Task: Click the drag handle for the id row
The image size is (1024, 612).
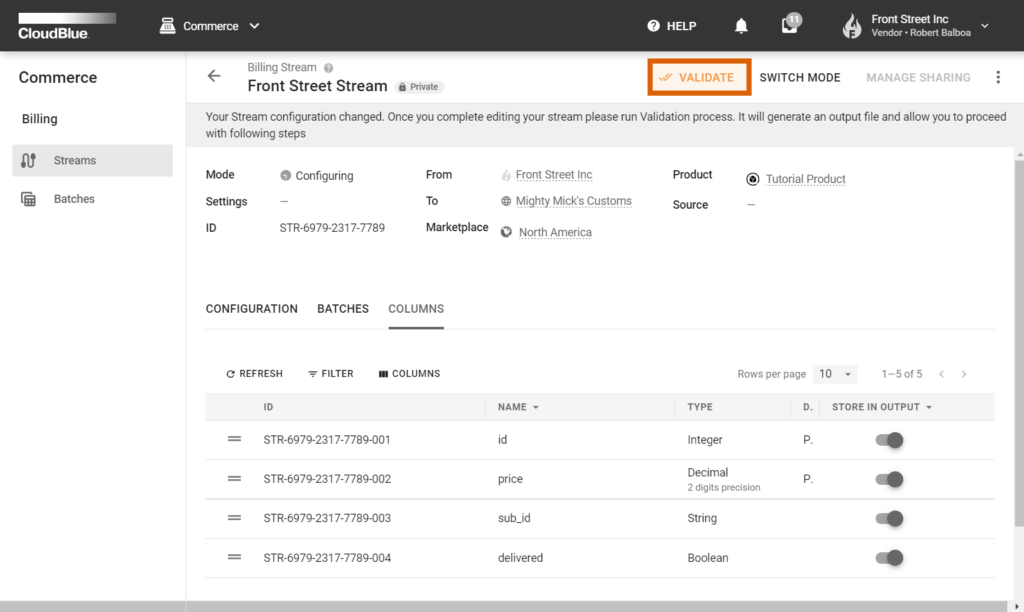Action: point(234,440)
